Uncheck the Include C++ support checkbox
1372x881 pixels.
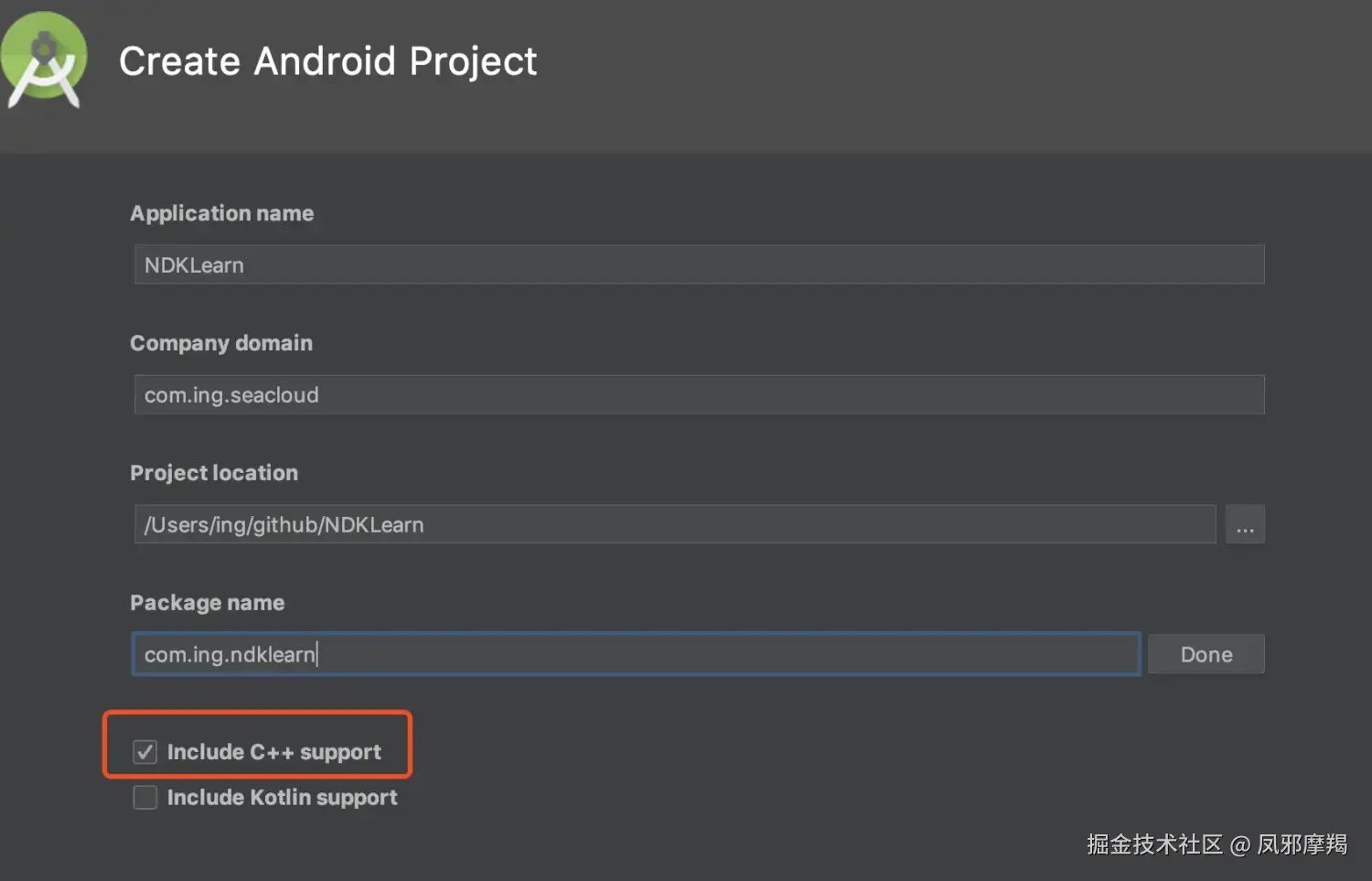pos(145,752)
